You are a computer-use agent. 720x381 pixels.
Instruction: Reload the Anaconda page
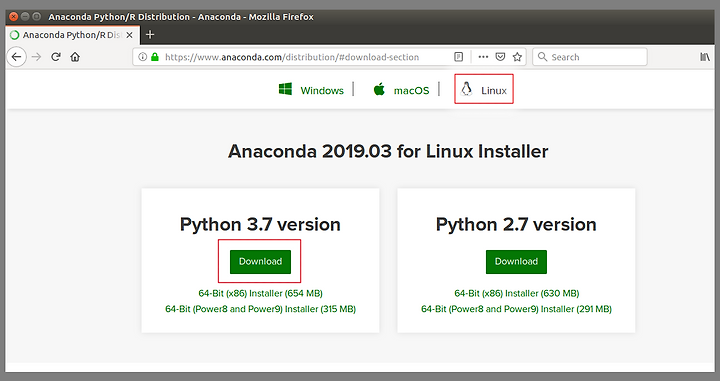point(56,57)
